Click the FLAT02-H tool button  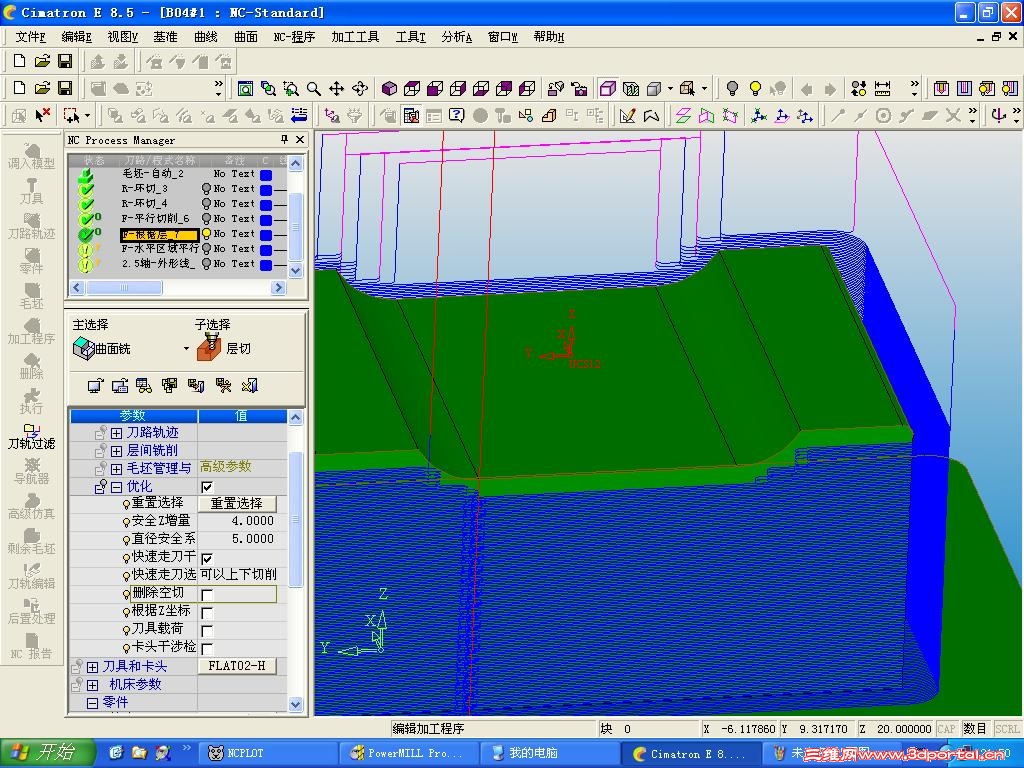tap(236, 666)
